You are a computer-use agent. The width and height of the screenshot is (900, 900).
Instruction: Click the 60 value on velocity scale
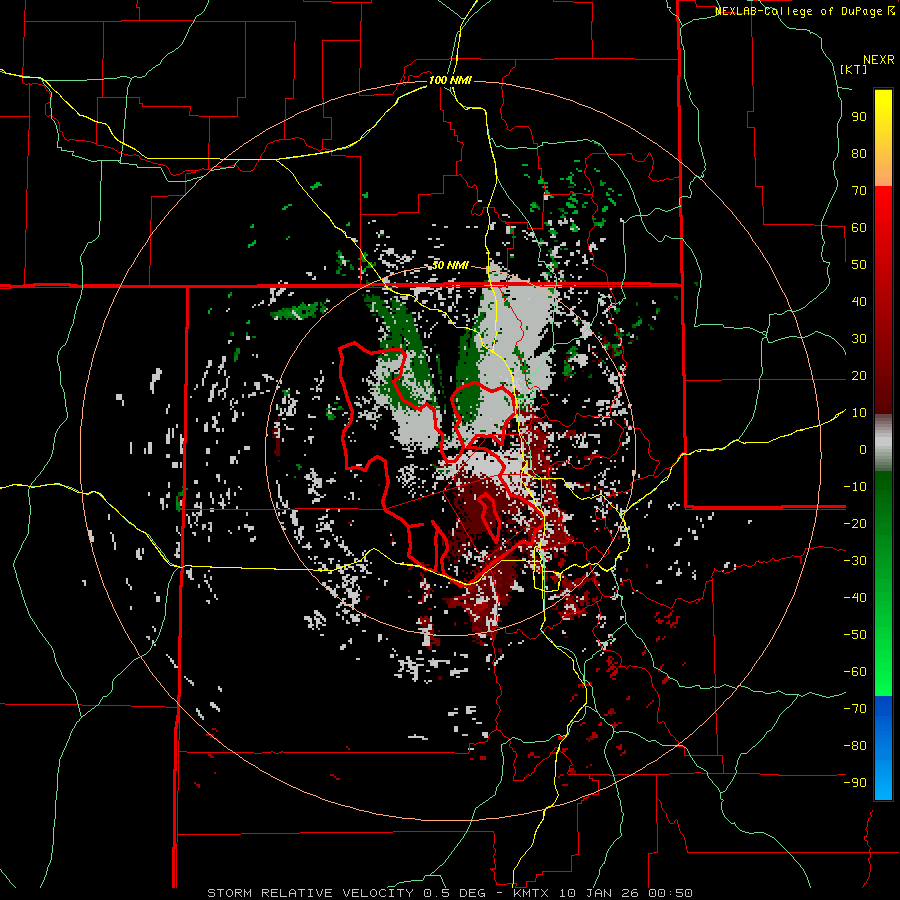(x=859, y=228)
